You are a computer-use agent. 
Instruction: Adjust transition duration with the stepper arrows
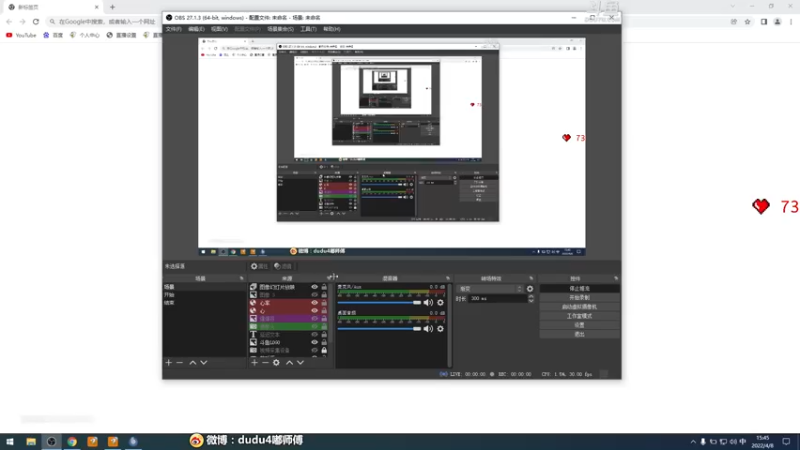pyautogui.click(x=531, y=298)
